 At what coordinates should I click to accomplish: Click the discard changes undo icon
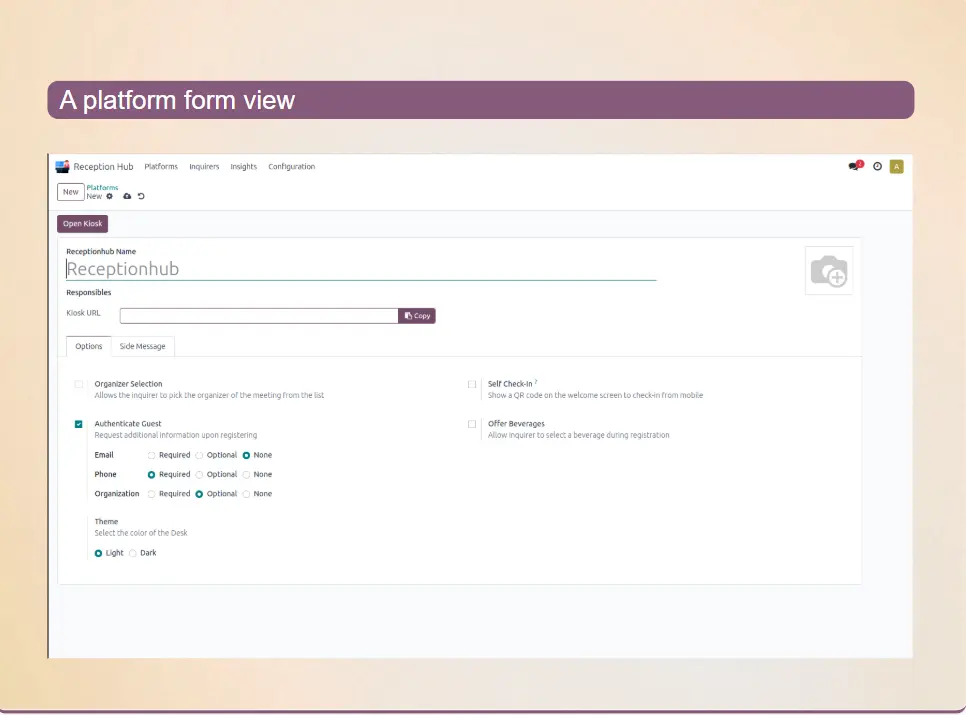coord(141,196)
